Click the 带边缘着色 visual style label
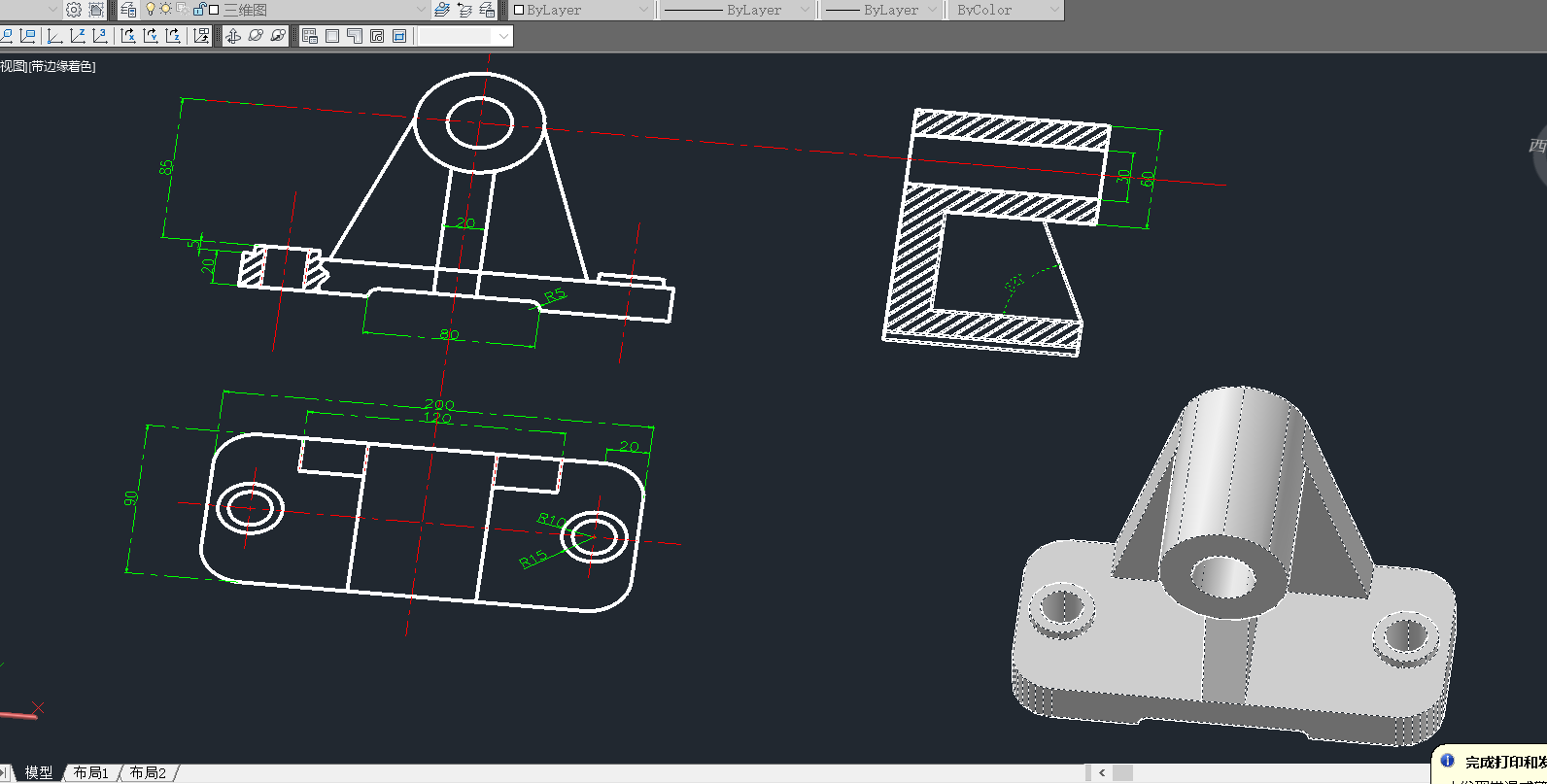 [62, 66]
